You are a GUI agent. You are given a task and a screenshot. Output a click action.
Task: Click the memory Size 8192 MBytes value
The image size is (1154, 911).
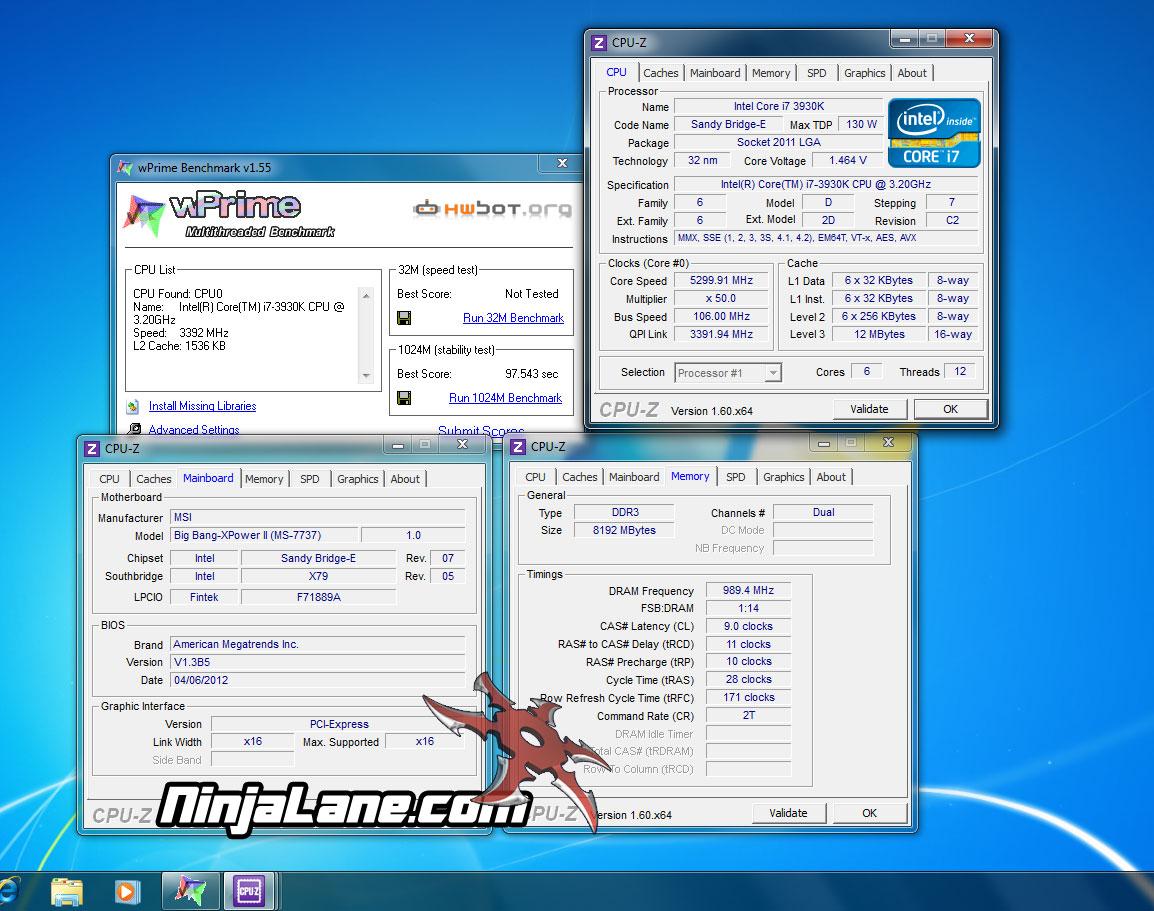coord(624,530)
